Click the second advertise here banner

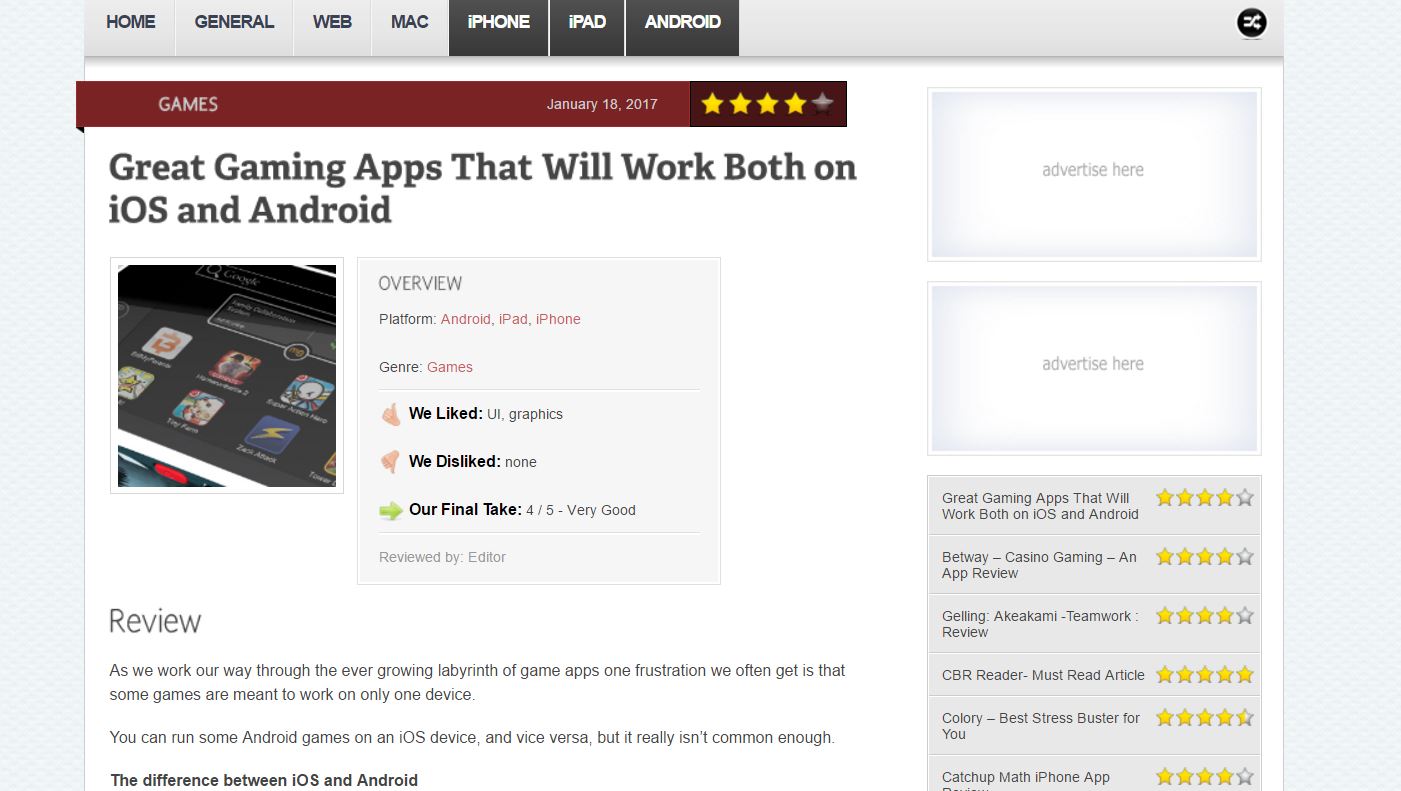1094,368
